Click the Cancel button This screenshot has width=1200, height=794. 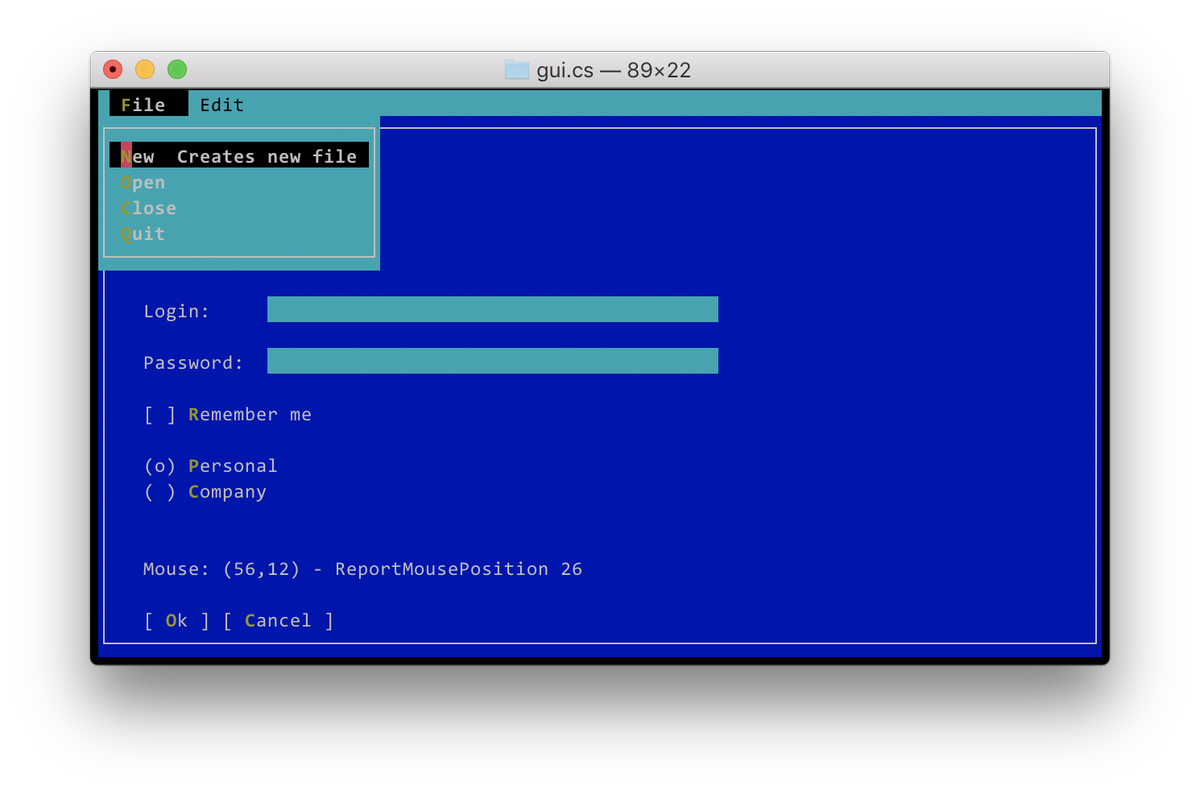(x=278, y=621)
